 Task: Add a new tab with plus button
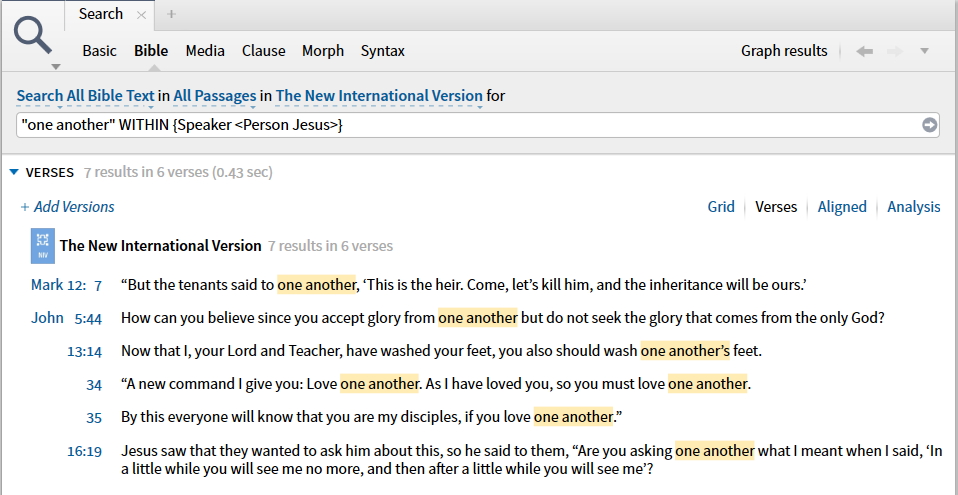[171, 14]
